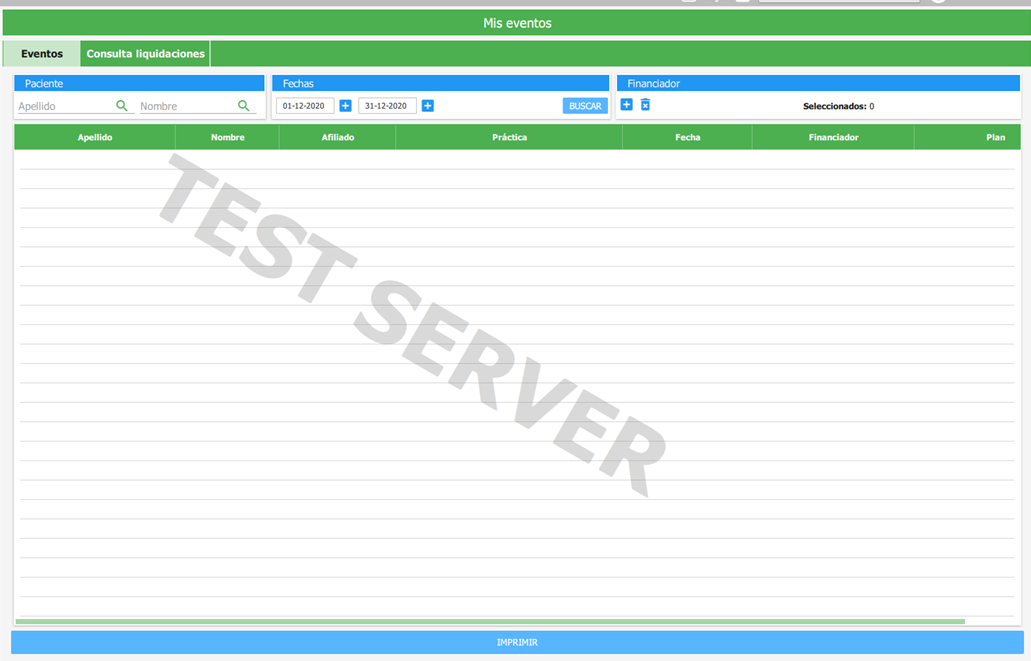Screen dimensions: 1031x661
Task: Add a financiador with the plus icon
Action: click(x=627, y=105)
